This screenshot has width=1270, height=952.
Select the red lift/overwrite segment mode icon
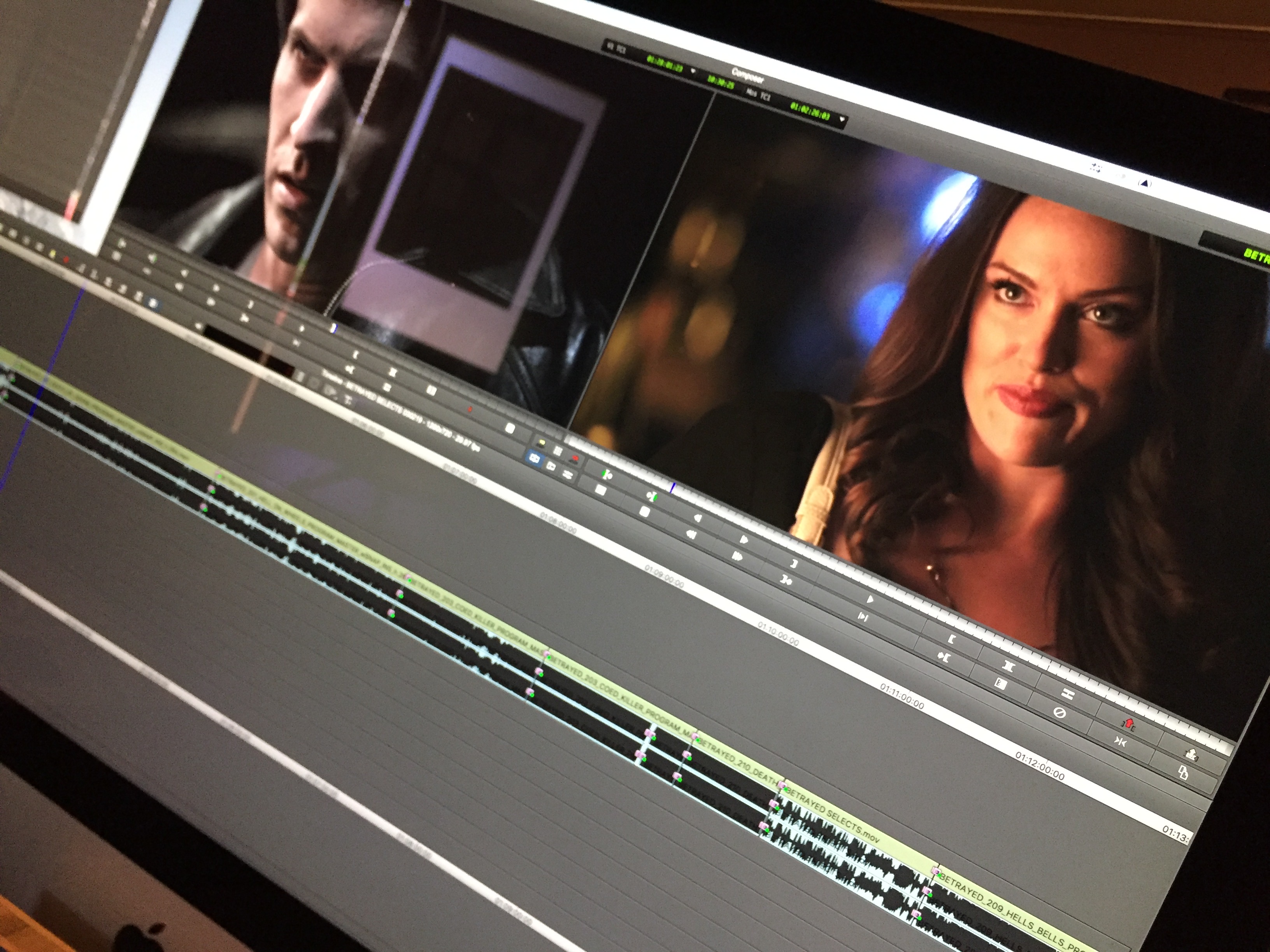click(x=574, y=458)
